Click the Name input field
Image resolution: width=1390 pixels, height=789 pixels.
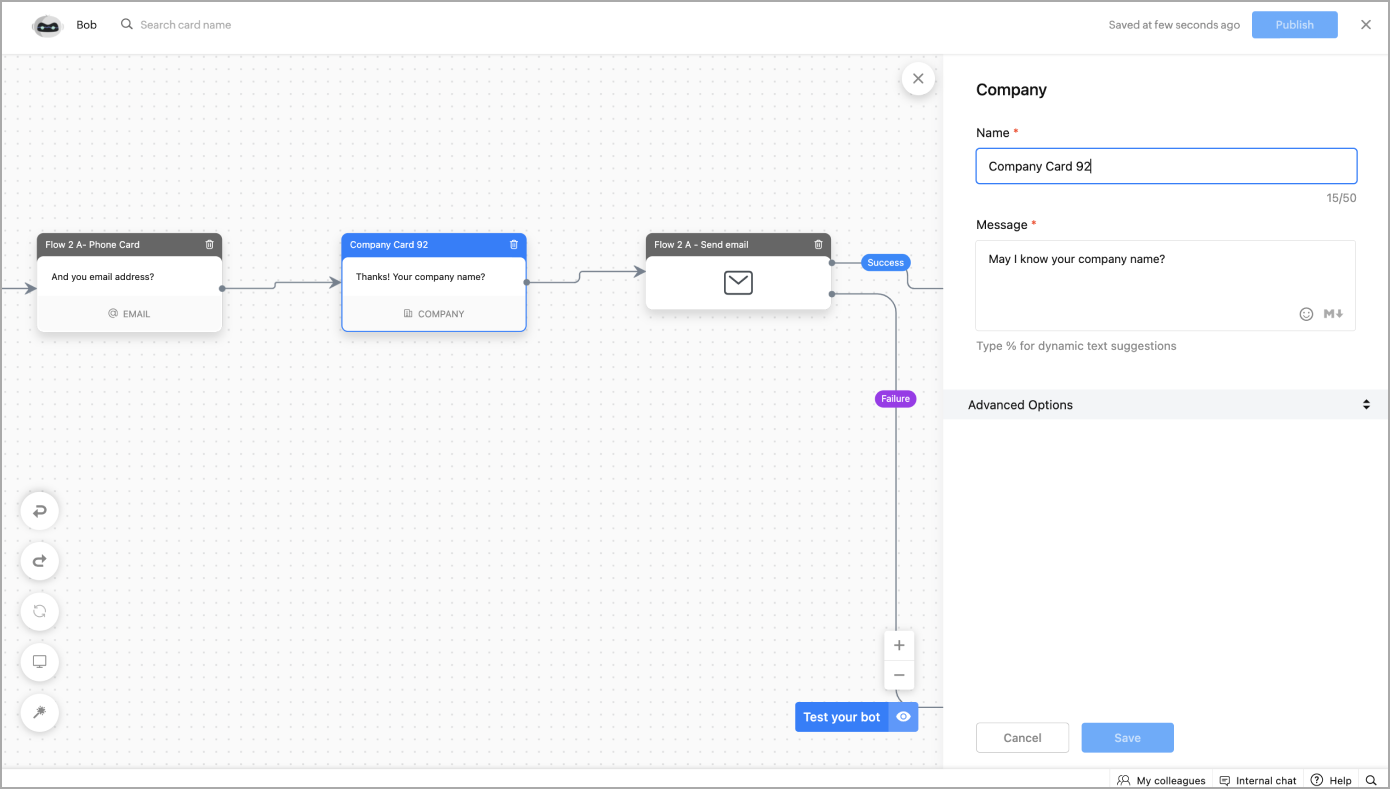point(1166,166)
